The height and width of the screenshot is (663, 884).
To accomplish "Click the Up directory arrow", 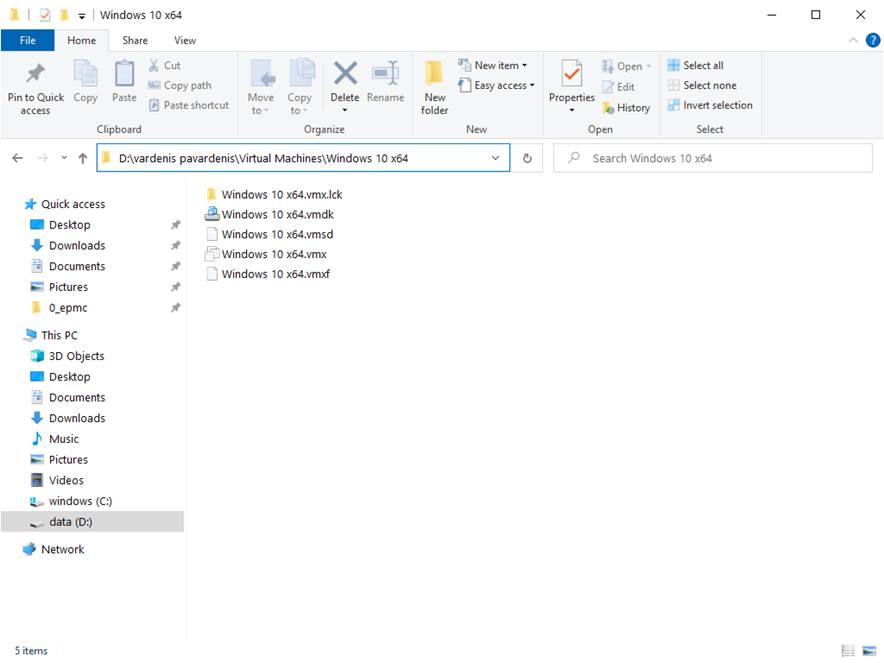I will click(83, 158).
